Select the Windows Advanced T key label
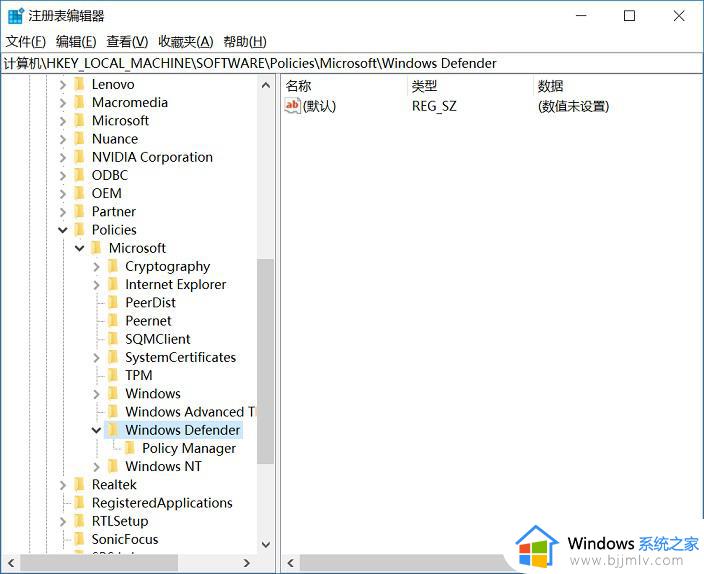704x574 pixels. pos(190,412)
